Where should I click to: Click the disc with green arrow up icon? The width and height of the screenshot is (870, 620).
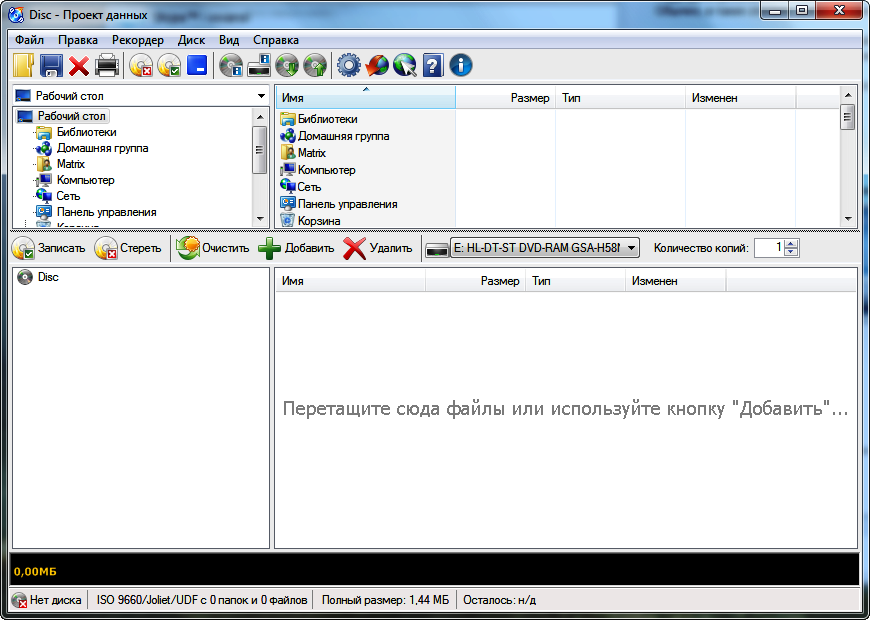pyautogui.click(x=315, y=66)
